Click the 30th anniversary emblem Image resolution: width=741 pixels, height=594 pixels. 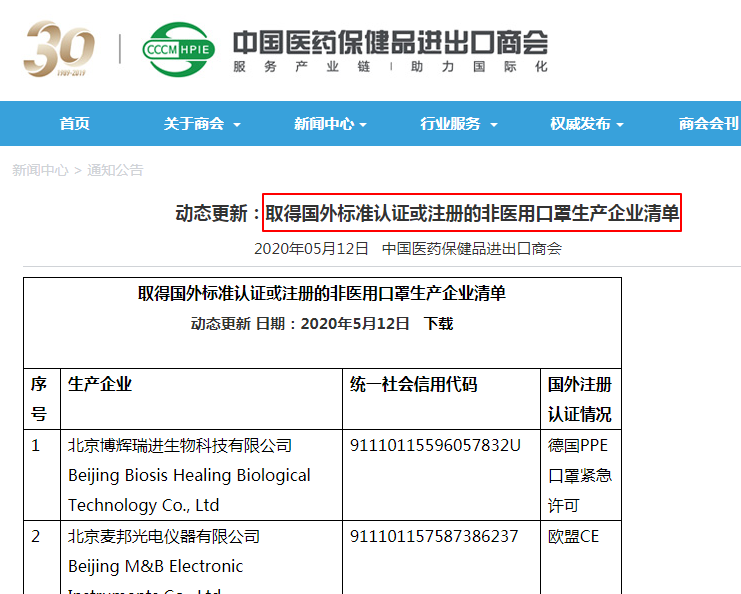coord(59,49)
